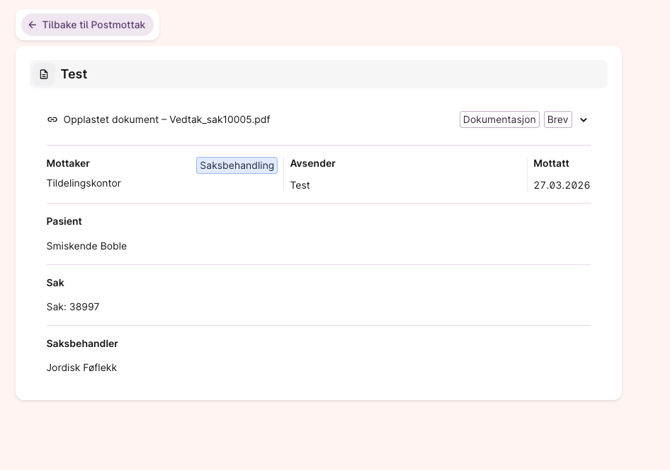The height and width of the screenshot is (470, 670).
Task: Select the Brev tag
Action: tap(557, 120)
